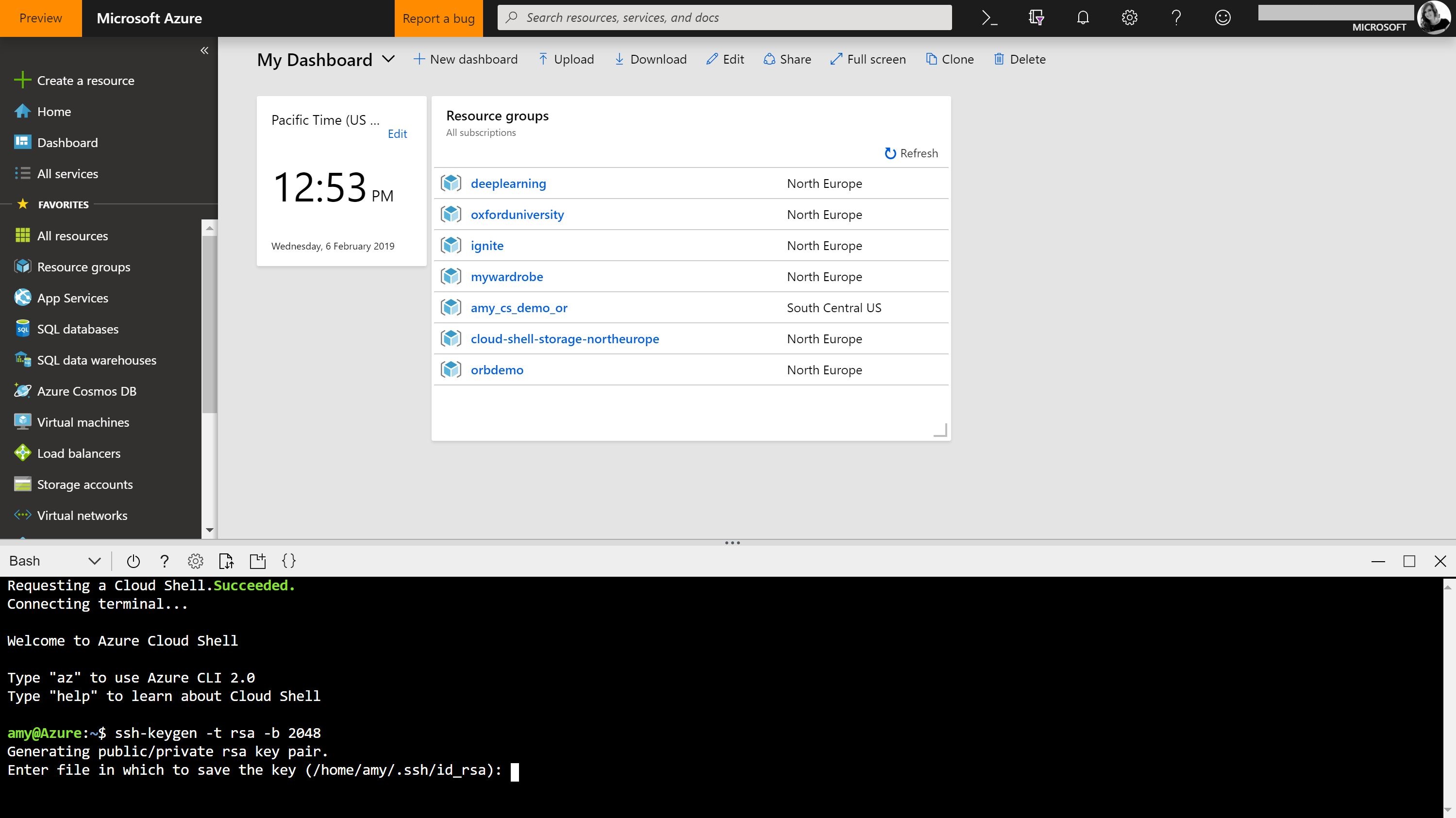The width and height of the screenshot is (1456, 818).
Task: Click the Resource groups tile resize corner
Action: [940, 431]
